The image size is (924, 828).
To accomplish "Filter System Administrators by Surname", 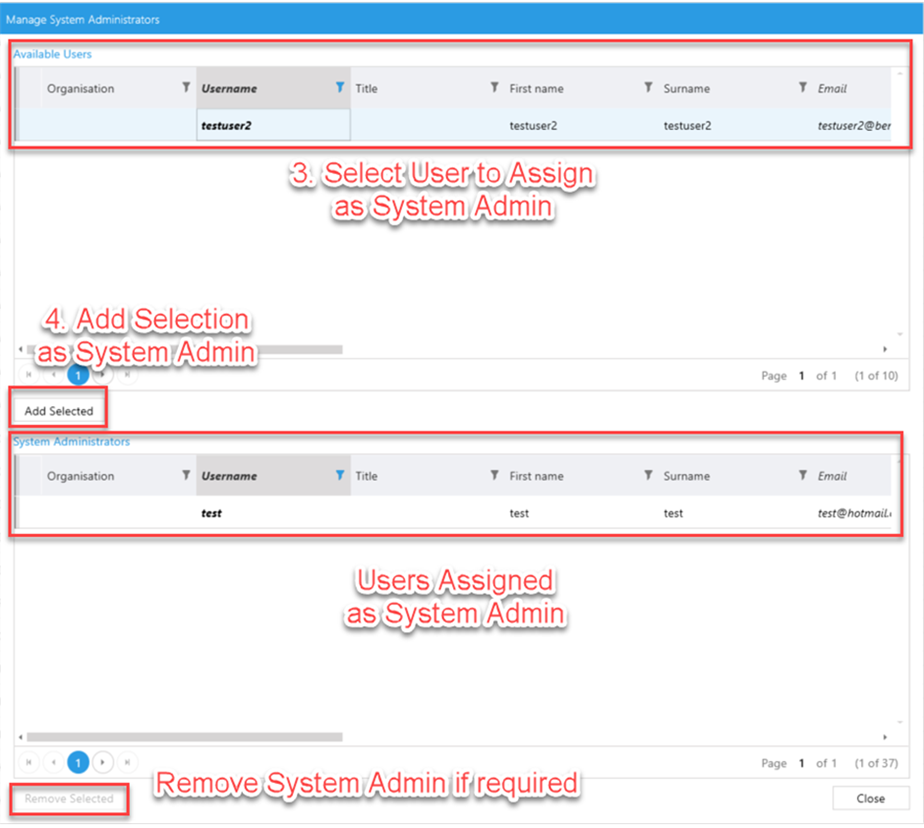I will tap(803, 475).
